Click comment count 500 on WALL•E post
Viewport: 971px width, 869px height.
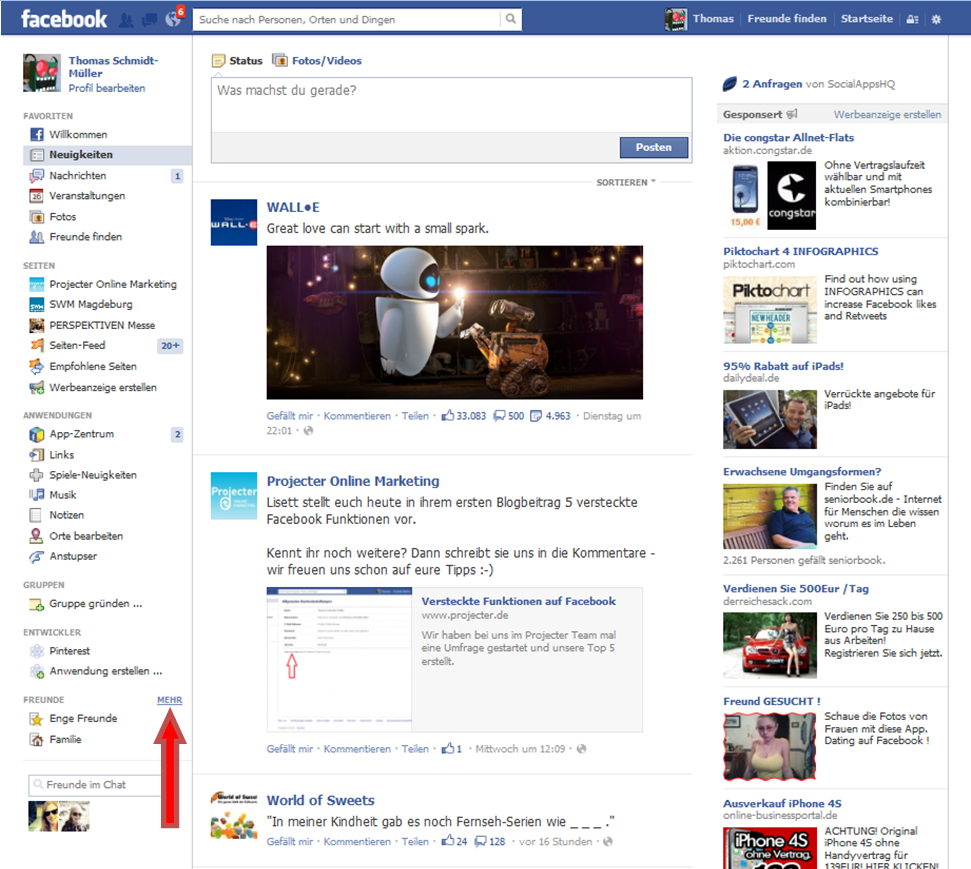508,416
